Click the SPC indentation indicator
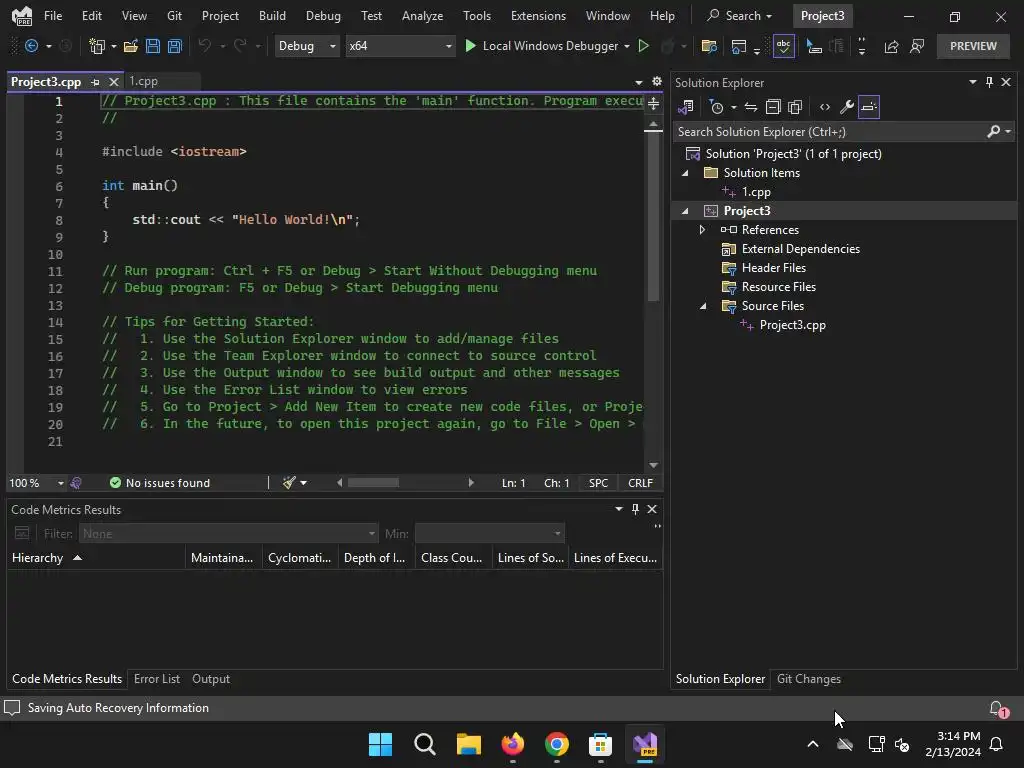Image resolution: width=1024 pixels, height=768 pixels. [x=598, y=483]
